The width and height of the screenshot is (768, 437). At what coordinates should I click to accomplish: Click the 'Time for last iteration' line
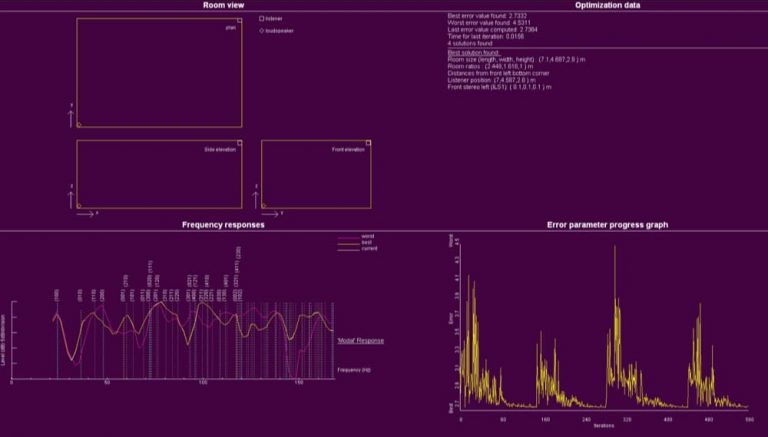coord(485,37)
